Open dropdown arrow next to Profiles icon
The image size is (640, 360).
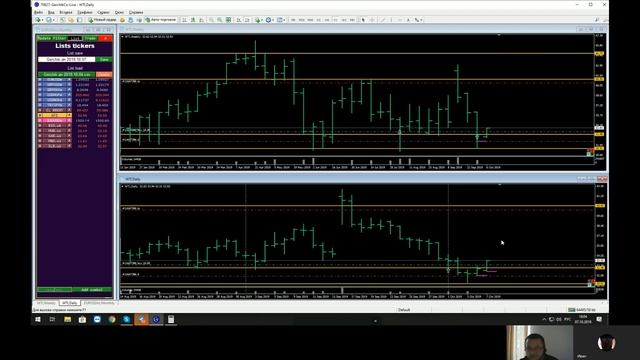(x=53, y=20)
